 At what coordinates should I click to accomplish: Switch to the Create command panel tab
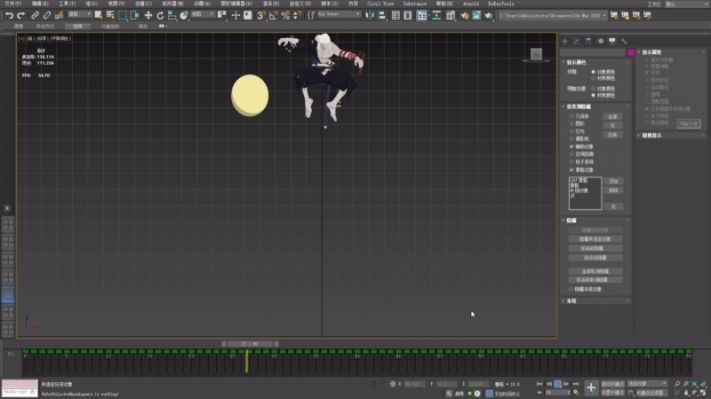tap(565, 41)
